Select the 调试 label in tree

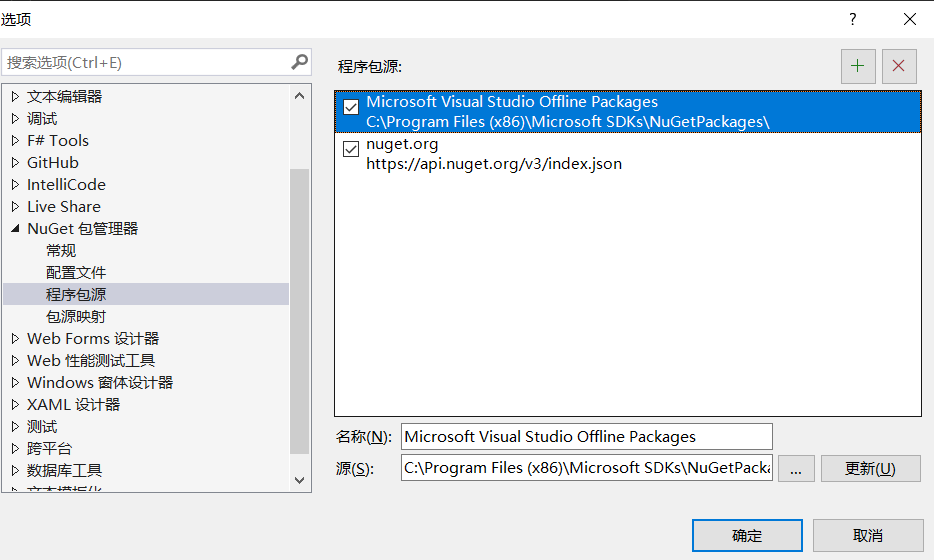[x=42, y=119]
